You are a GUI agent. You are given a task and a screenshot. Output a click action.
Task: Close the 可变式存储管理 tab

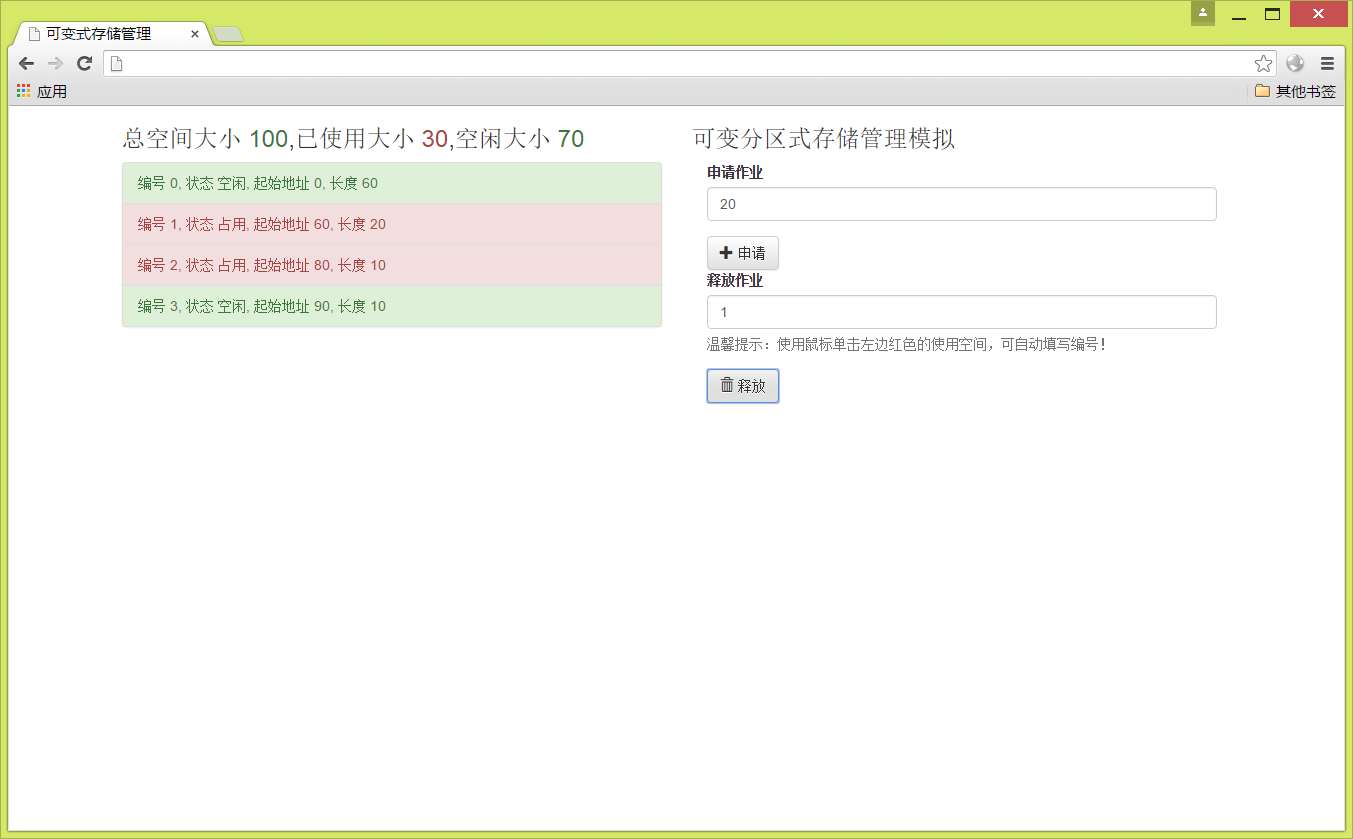point(195,34)
